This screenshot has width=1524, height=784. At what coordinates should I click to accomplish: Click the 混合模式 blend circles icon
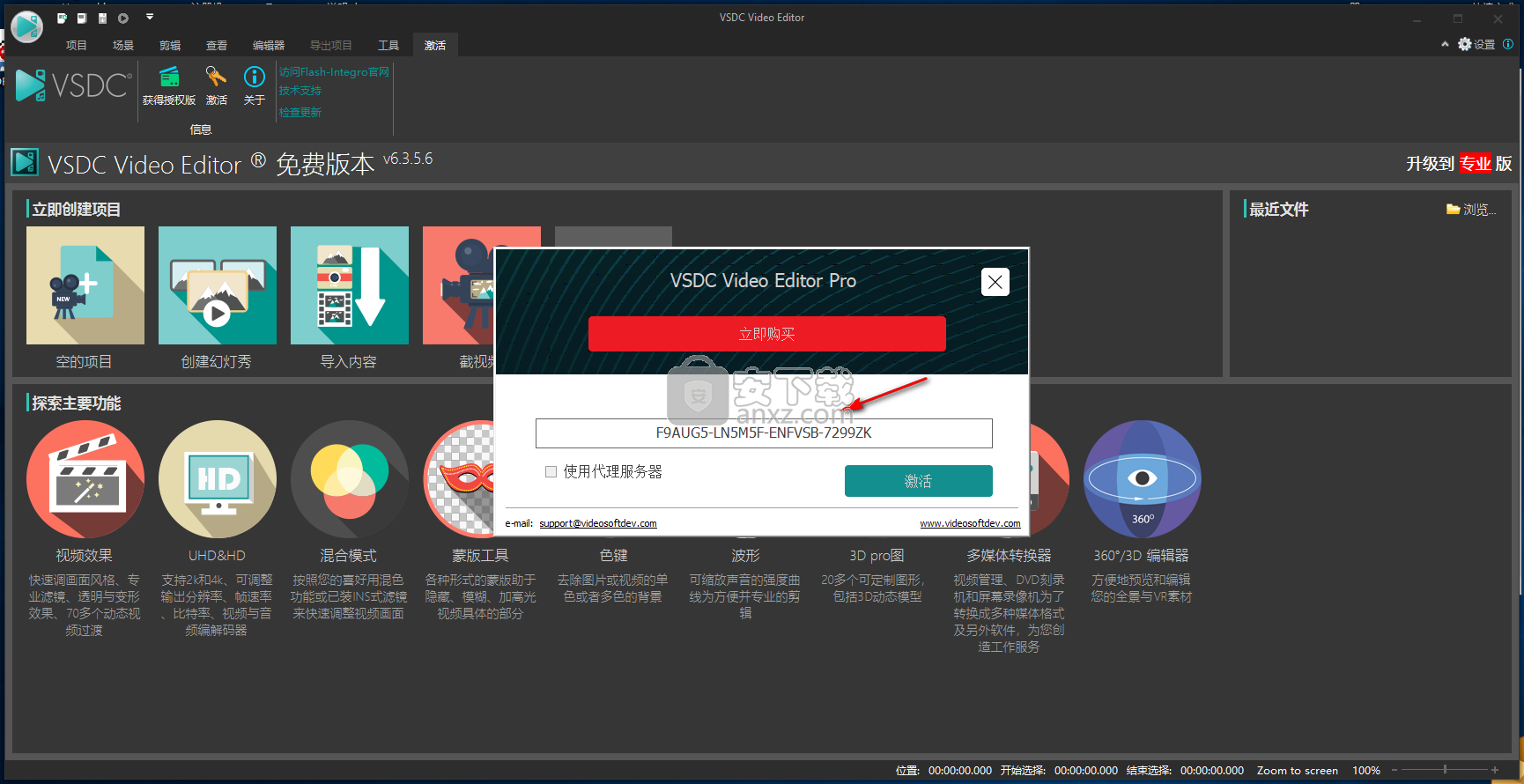click(350, 479)
